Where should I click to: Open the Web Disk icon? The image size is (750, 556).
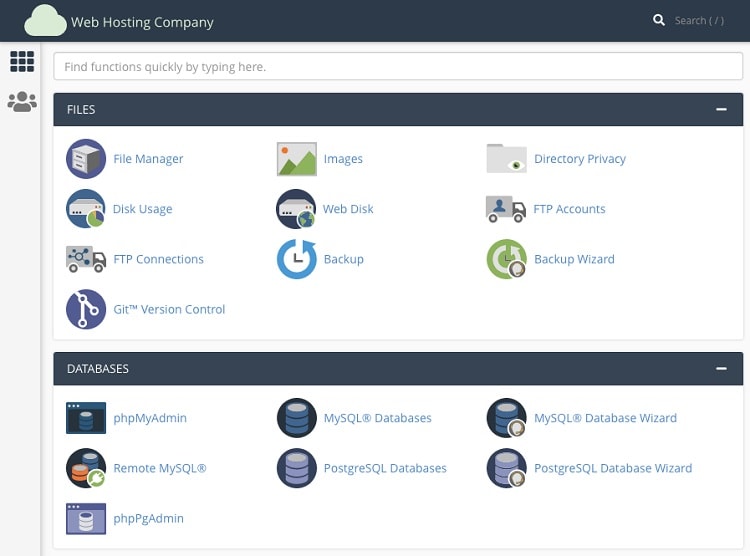coord(296,209)
